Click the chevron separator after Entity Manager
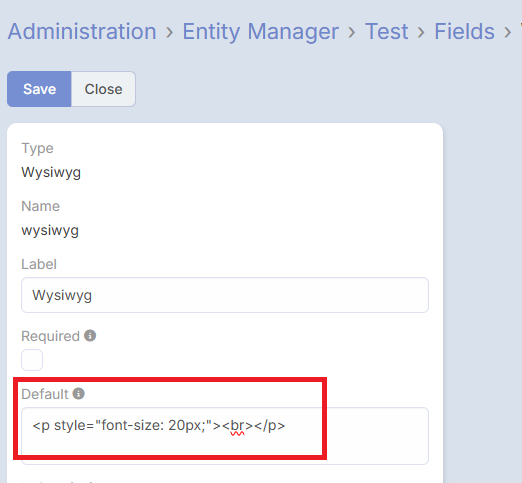 click(352, 32)
